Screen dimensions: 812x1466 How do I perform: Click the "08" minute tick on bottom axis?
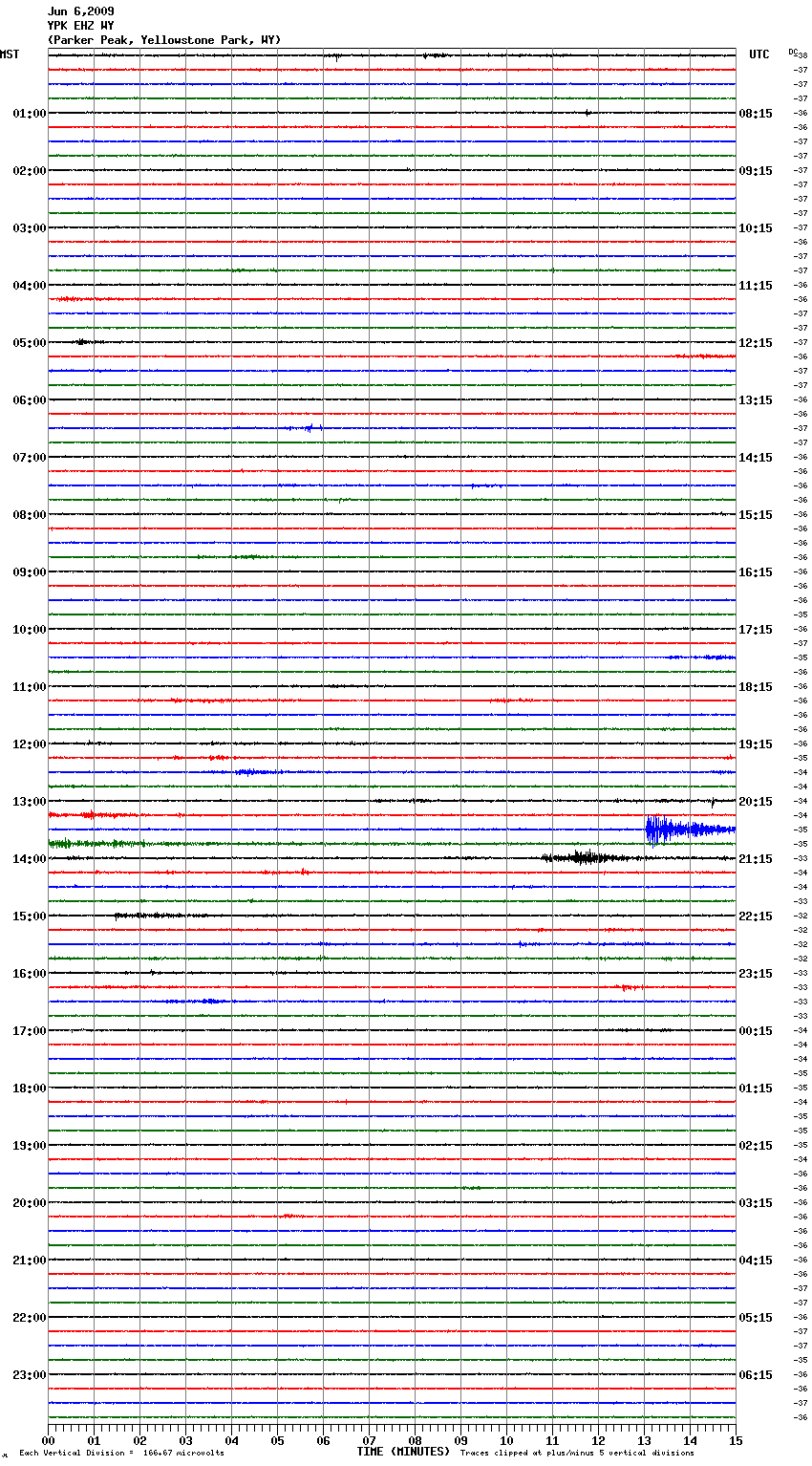click(415, 1440)
